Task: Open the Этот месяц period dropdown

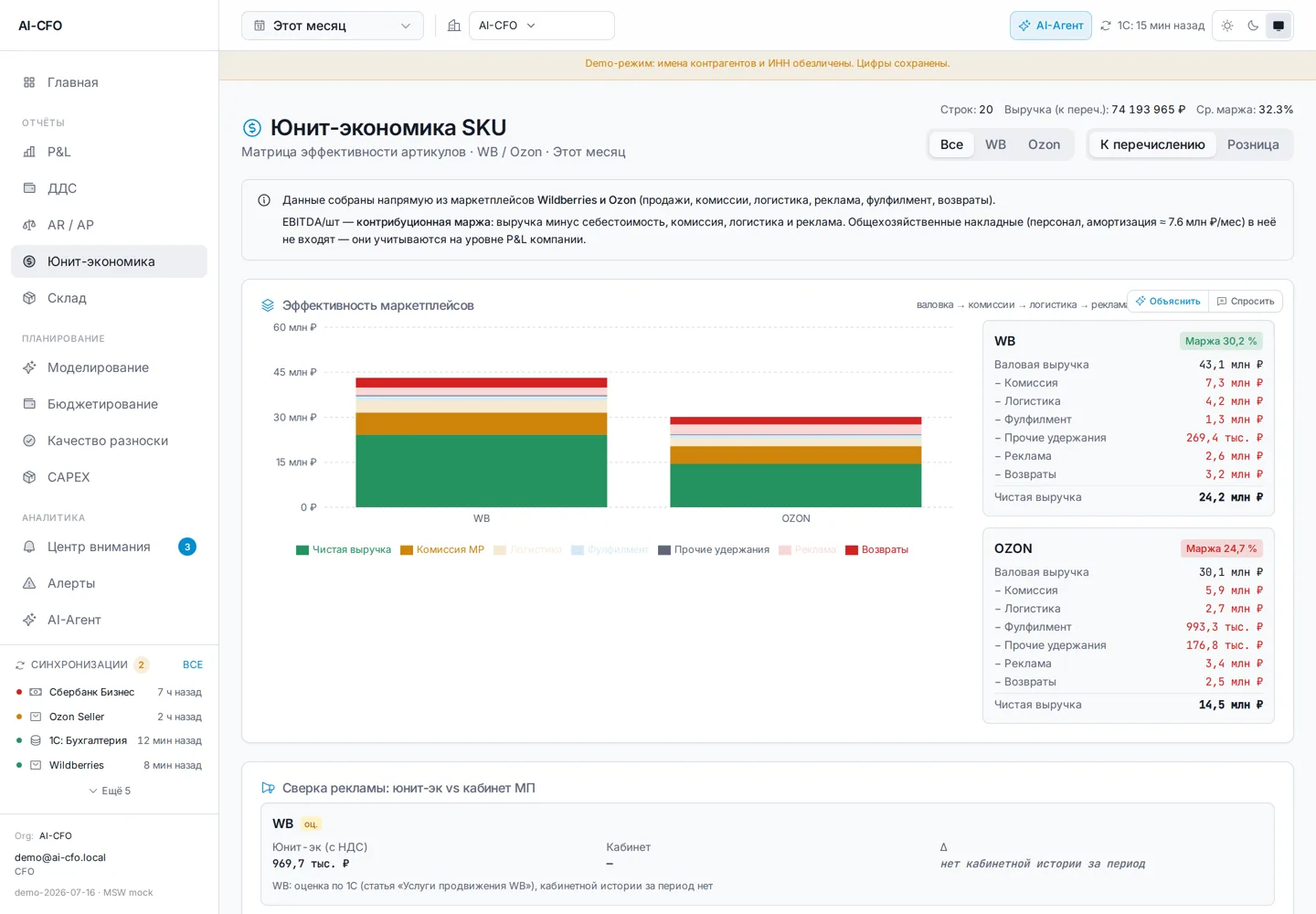Action: point(333,26)
